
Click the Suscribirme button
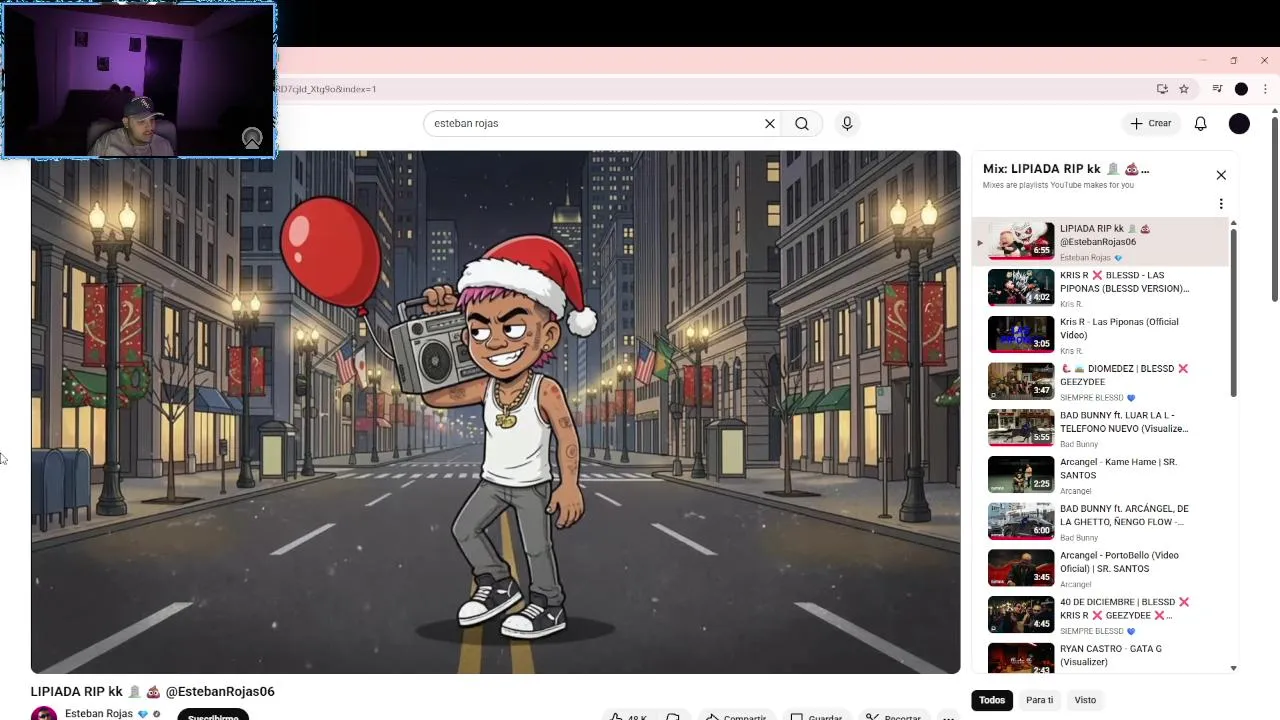(x=213, y=715)
